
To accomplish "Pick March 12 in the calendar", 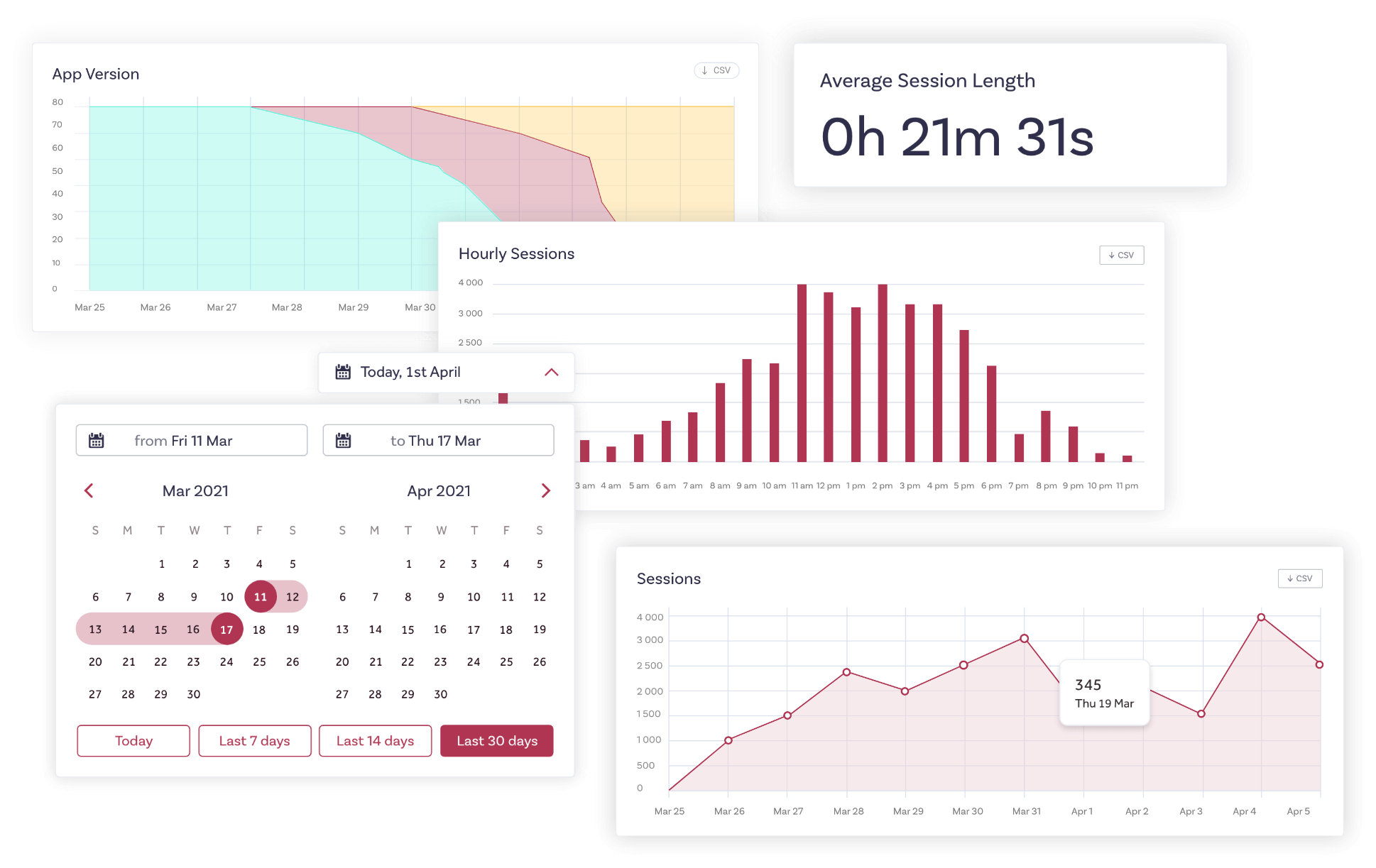I will 293,597.
